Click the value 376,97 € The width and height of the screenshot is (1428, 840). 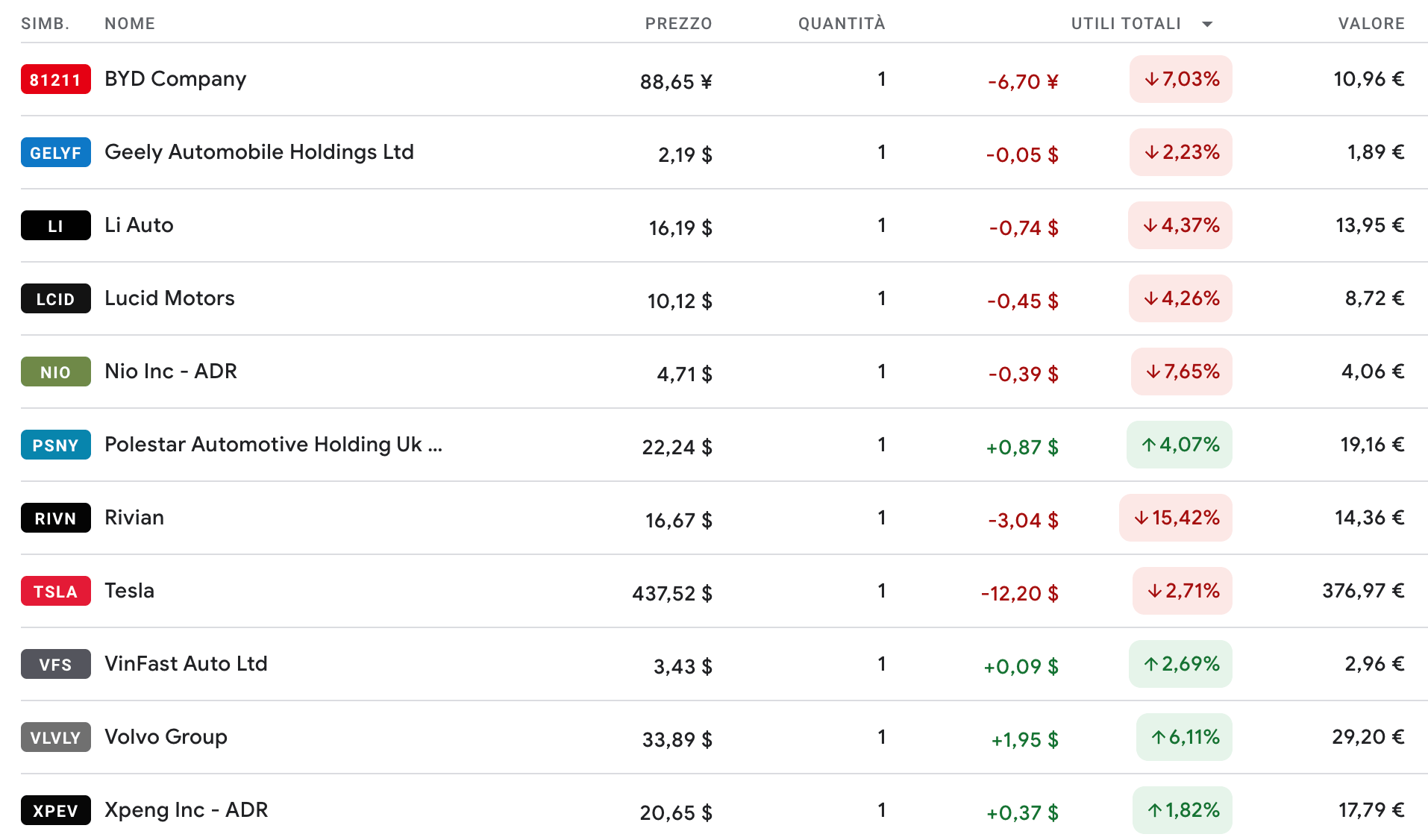pos(1364,591)
